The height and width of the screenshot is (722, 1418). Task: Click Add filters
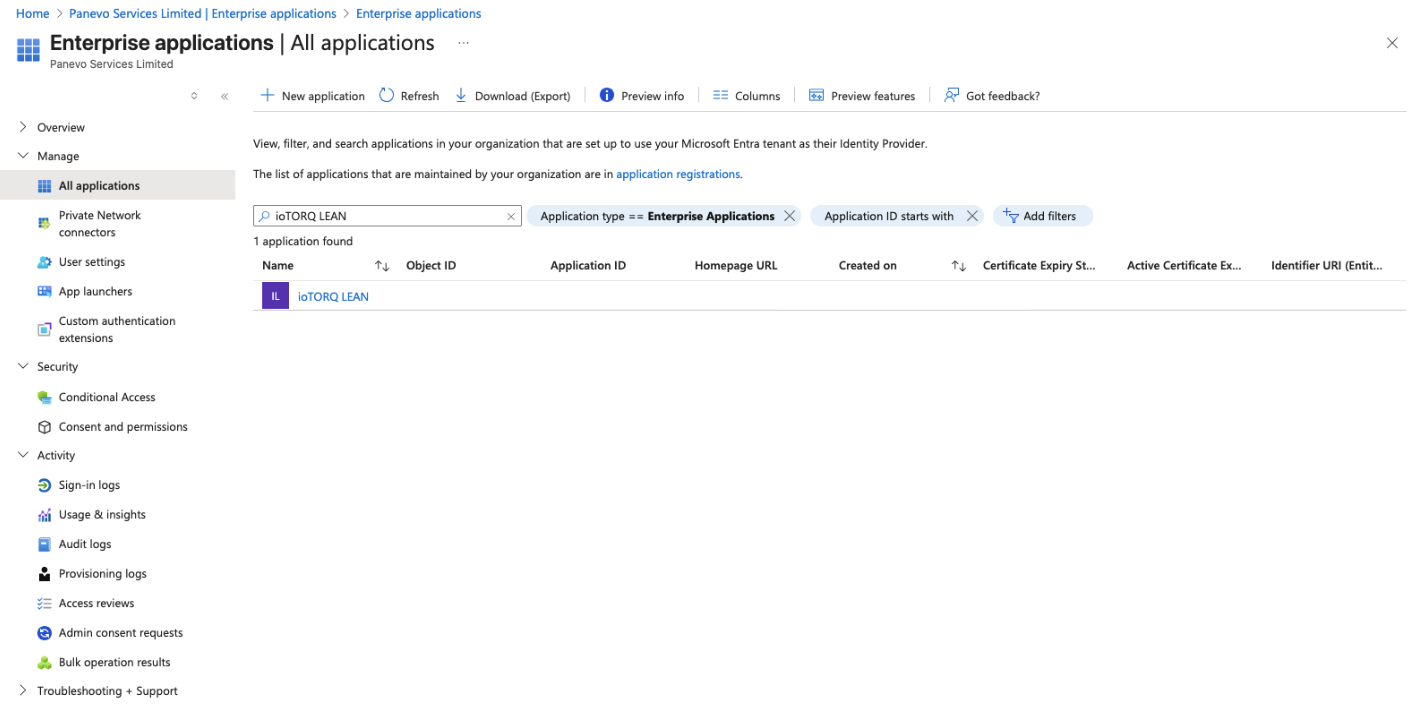tap(1042, 216)
